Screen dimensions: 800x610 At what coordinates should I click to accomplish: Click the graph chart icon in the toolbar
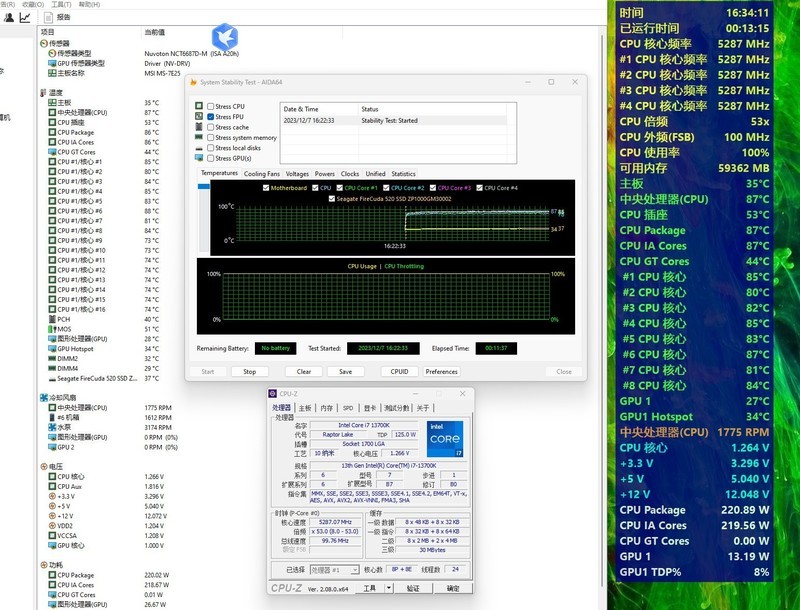coord(24,15)
